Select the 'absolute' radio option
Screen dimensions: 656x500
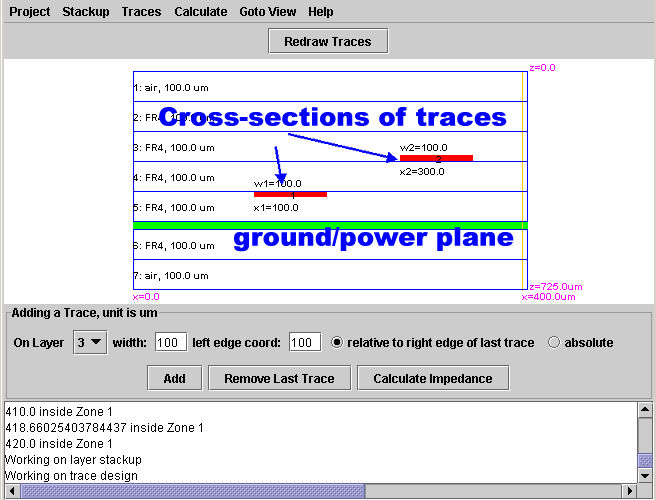[555, 342]
